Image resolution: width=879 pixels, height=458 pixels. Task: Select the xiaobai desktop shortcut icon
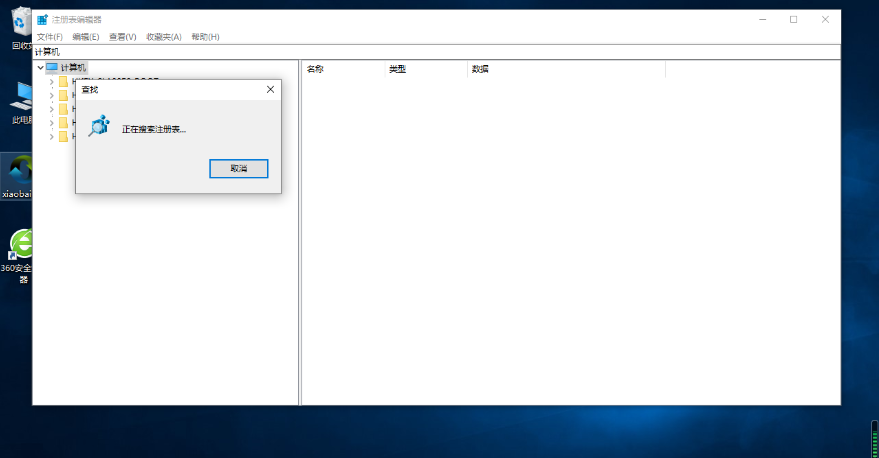(x=18, y=172)
